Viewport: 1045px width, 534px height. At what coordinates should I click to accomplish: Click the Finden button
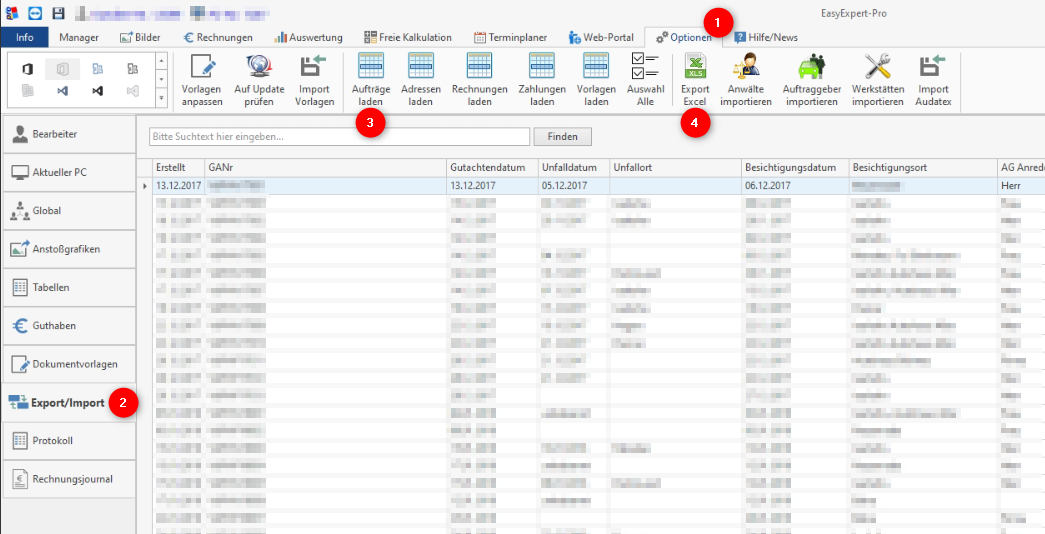[x=562, y=137]
